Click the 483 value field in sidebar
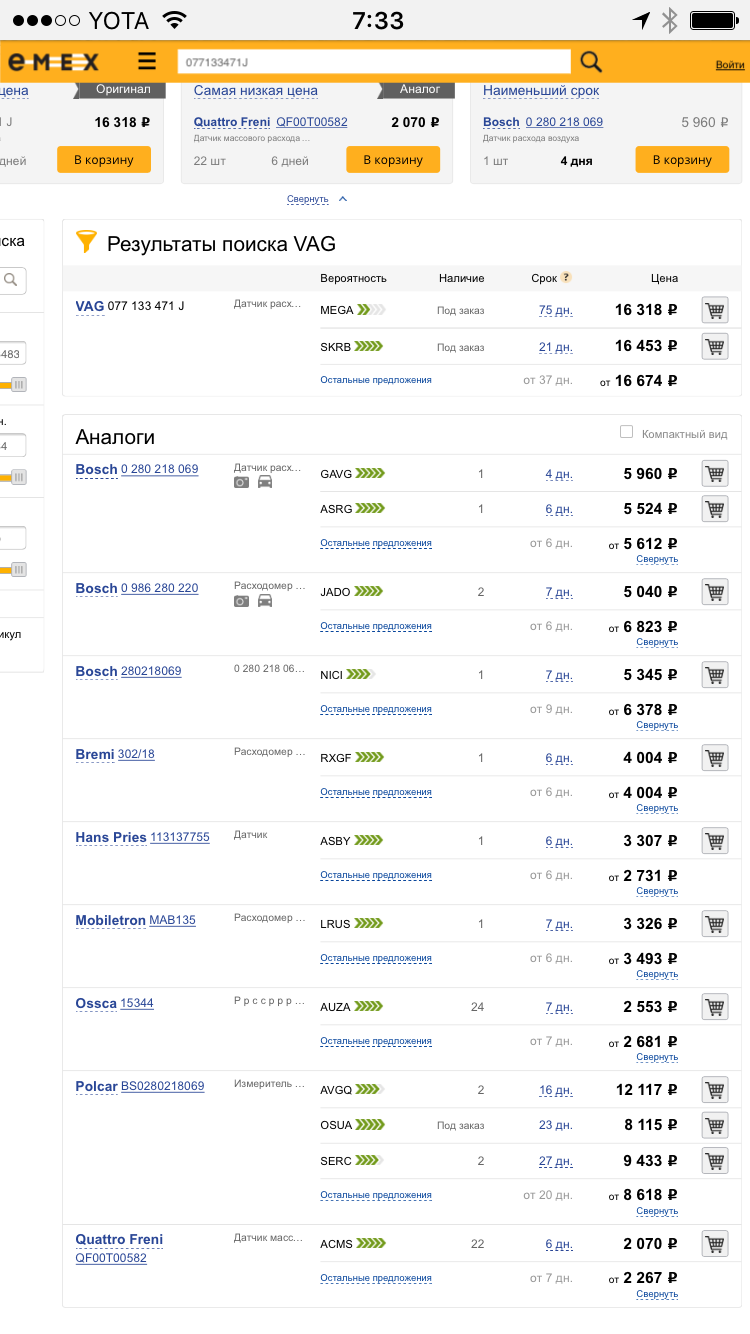The width and height of the screenshot is (750, 1334). 13,354
